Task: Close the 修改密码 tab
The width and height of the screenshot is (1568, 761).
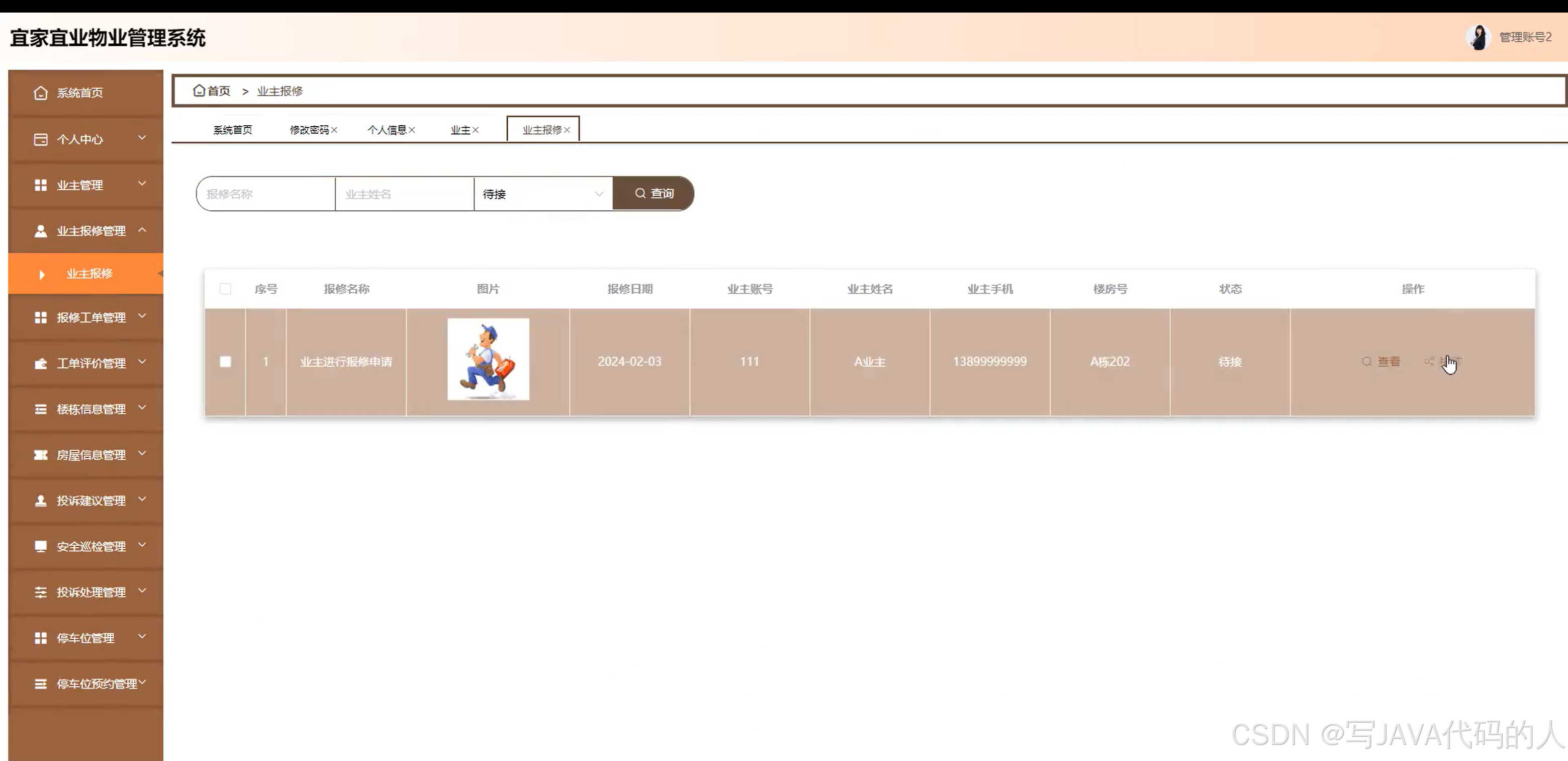Action: 334,130
